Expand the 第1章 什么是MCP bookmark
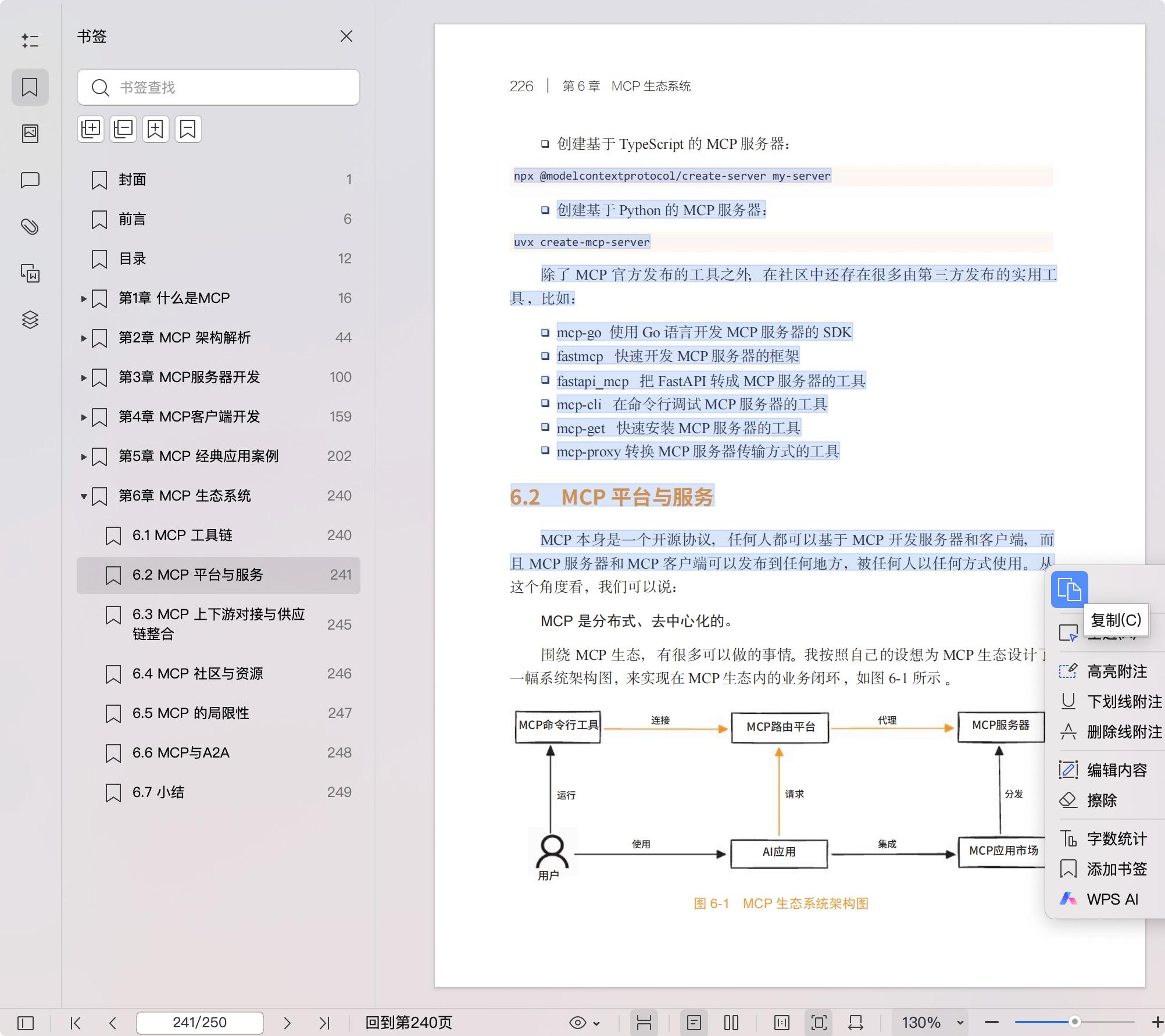 click(83, 298)
